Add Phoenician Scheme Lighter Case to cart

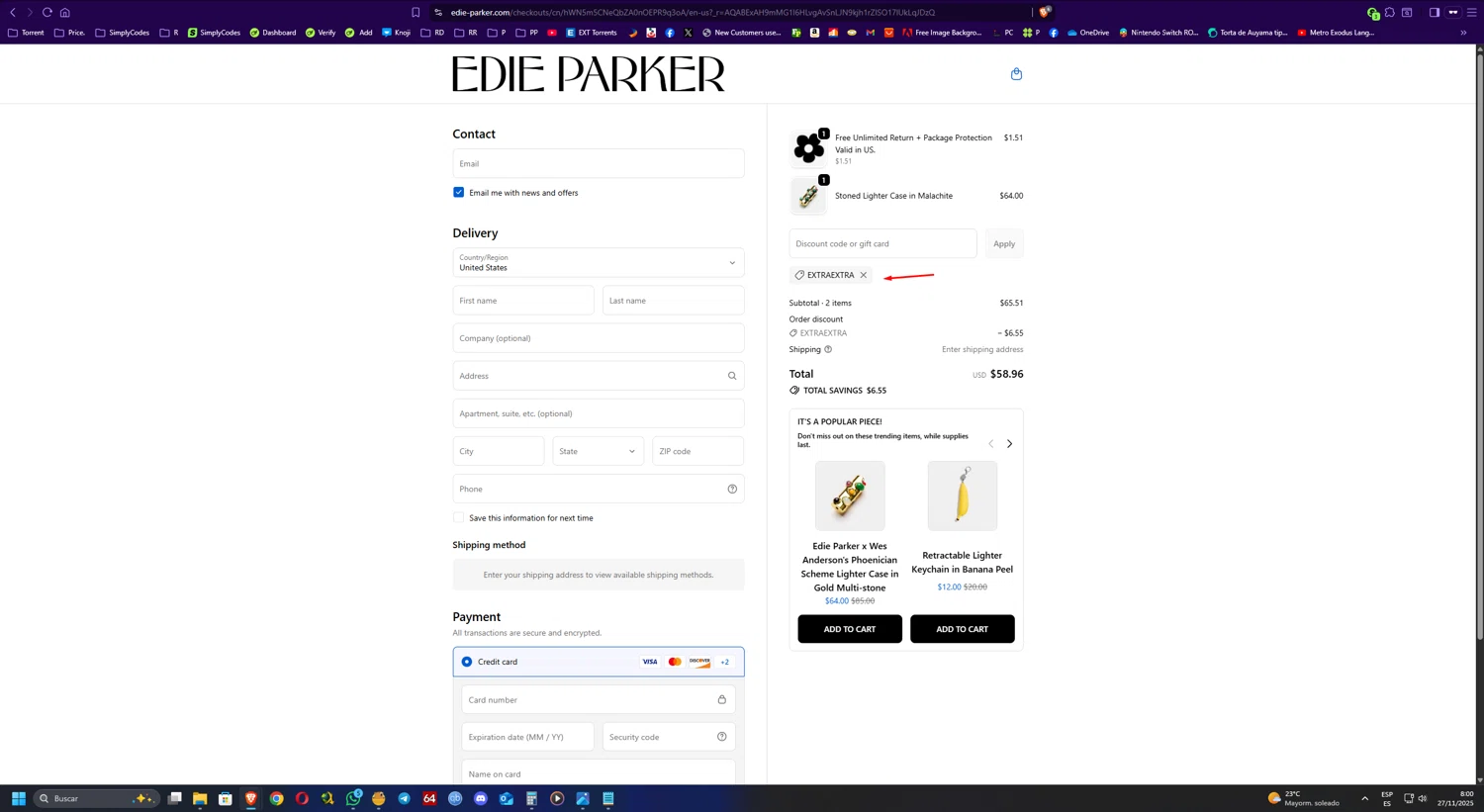(850, 629)
